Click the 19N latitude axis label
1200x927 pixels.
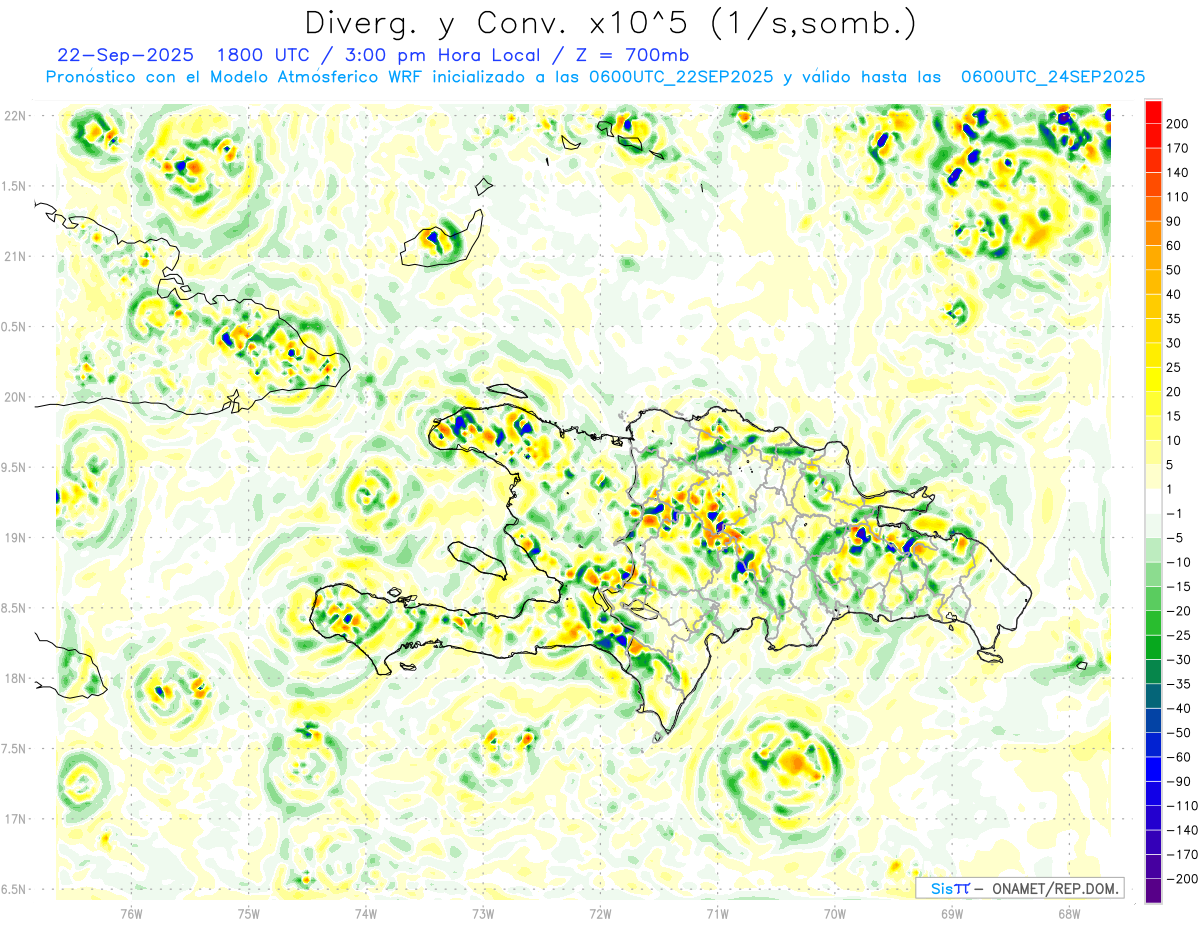coord(14,538)
